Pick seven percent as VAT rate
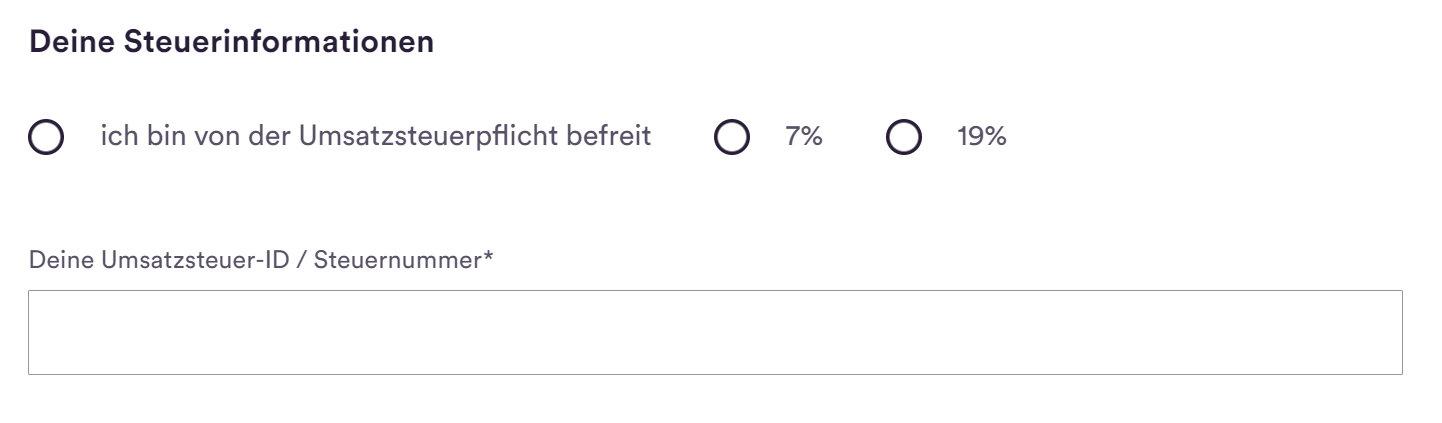The width and height of the screenshot is (1442, 423). pyautogui.click(x=732, y=138)
